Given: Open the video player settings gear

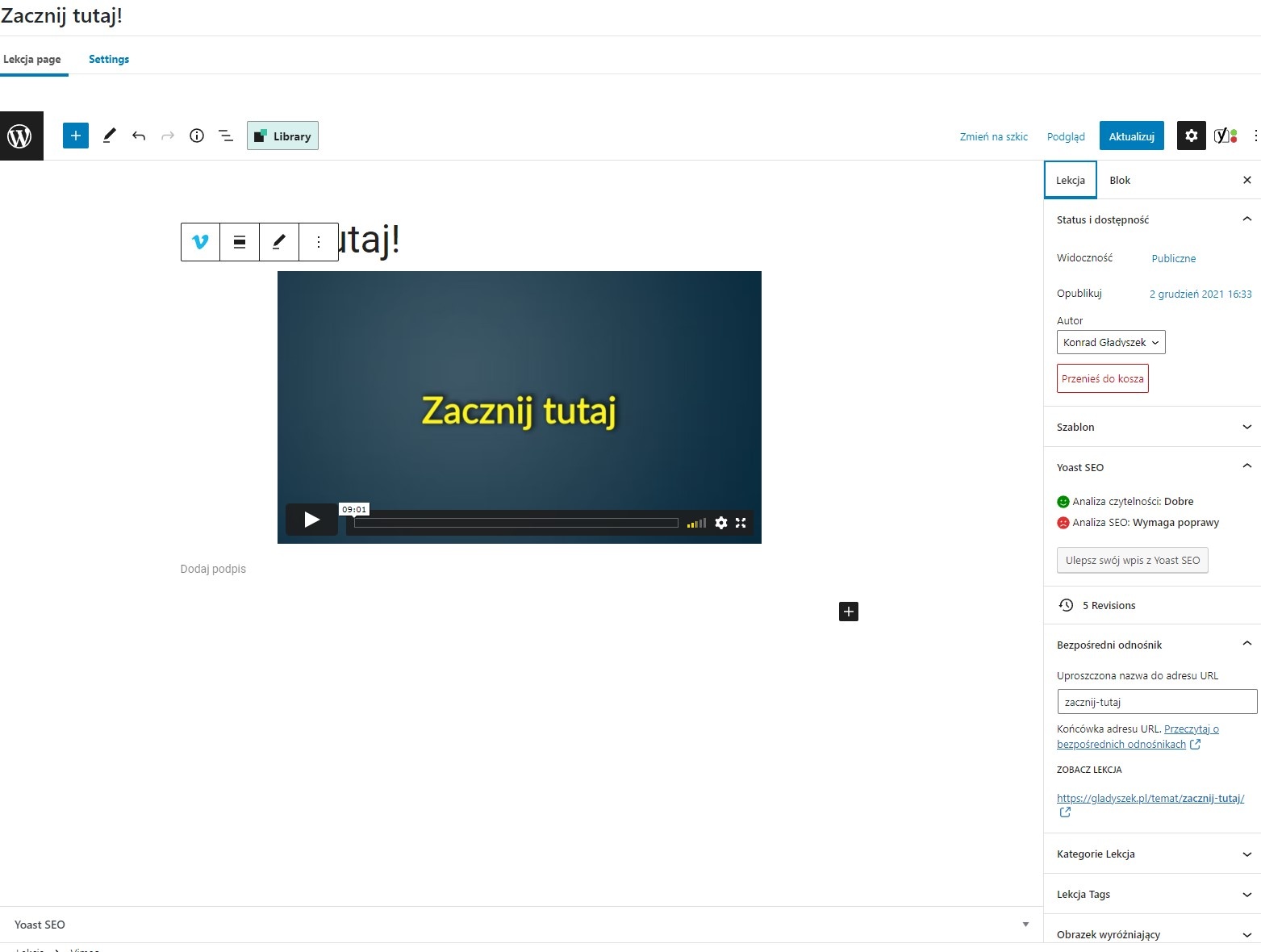Looking at the screenshot, I should click(x=721, y=523).
